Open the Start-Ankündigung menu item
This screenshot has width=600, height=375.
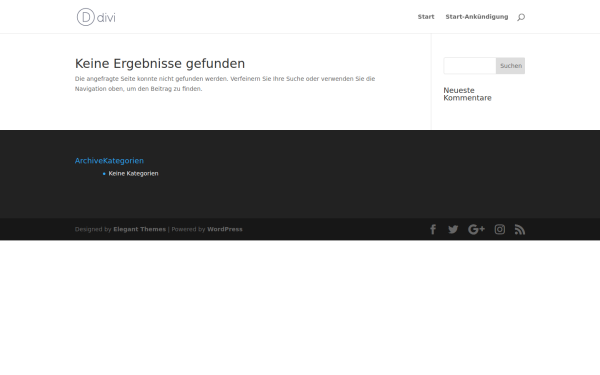click(x=477, y=17)
